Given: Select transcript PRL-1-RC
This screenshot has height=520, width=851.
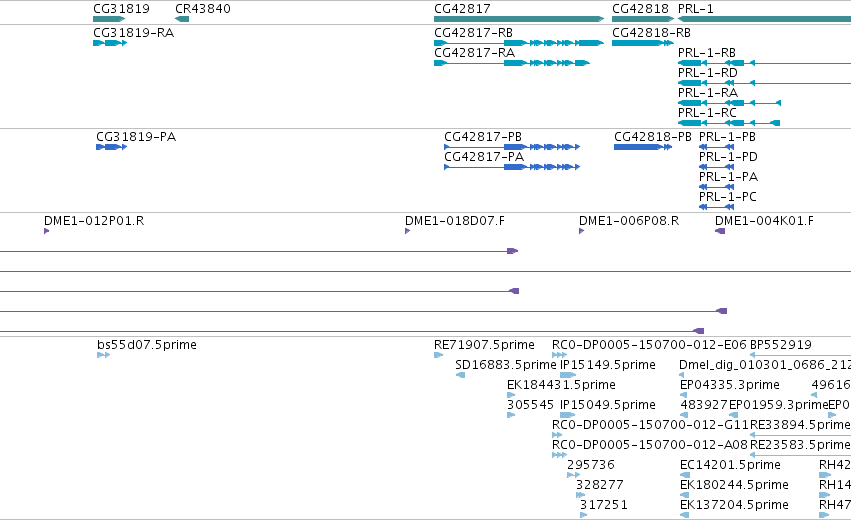Looking at the screenshot, I should tap(729, 123).
